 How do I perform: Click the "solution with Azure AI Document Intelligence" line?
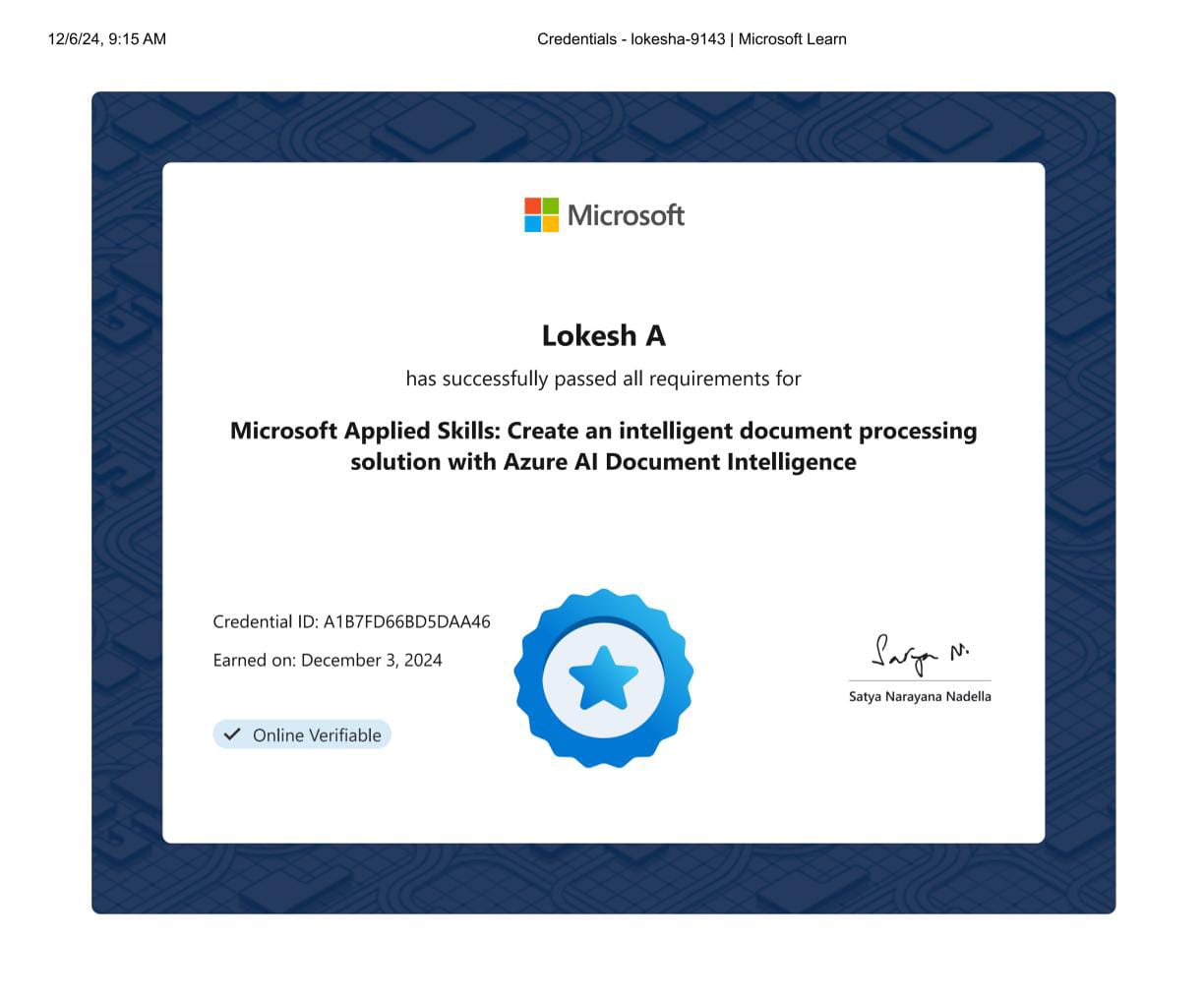(603, 462)
